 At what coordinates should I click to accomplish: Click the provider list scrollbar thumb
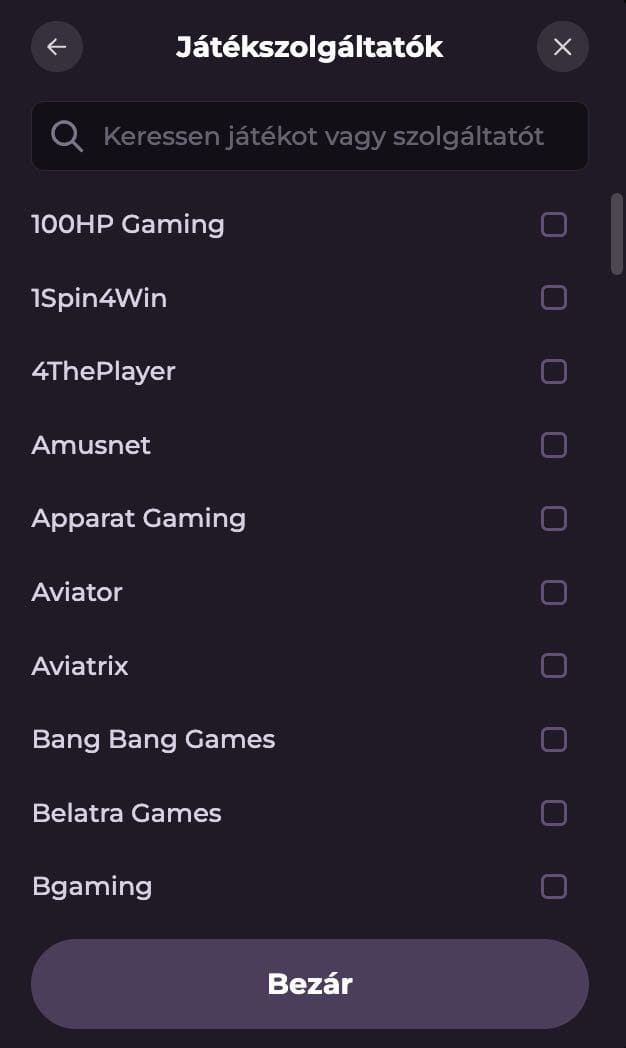coord(617,233)
